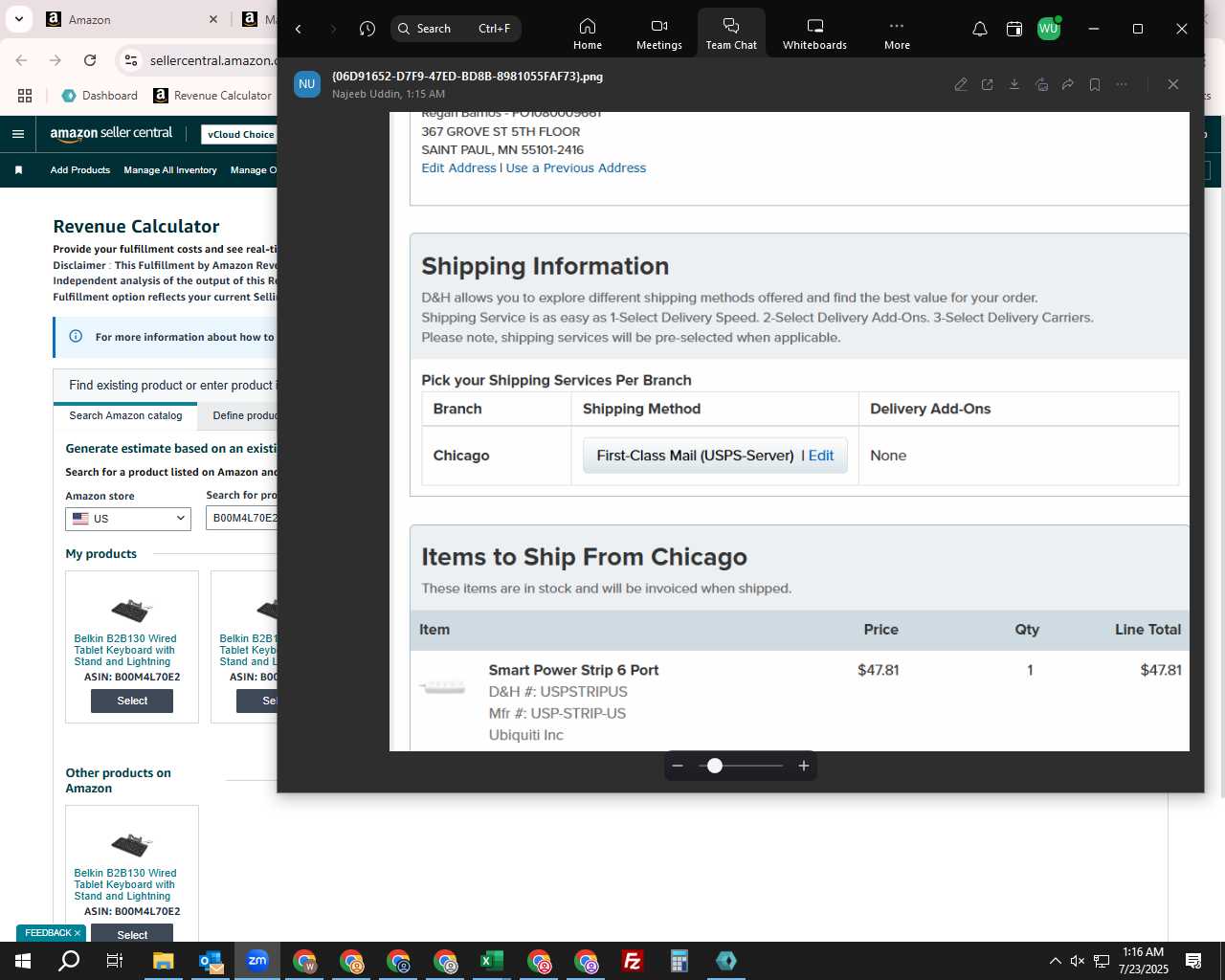
Task: Click Edit Address link
Action: 458,167
